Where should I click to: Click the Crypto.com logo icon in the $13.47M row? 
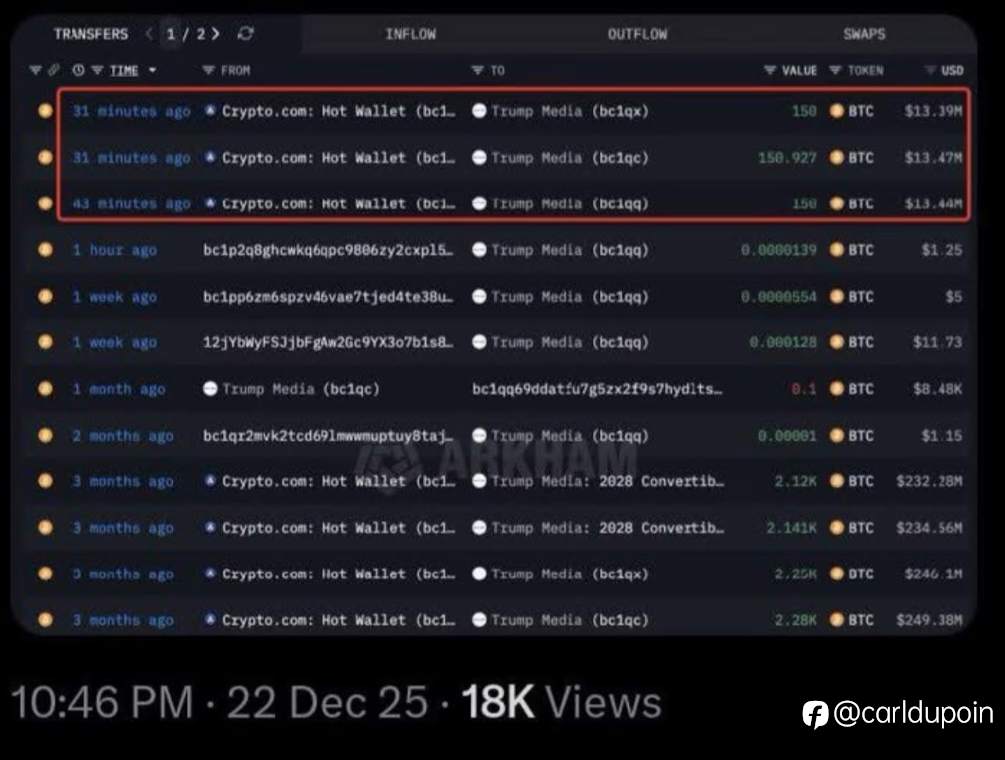click(210, 157)
